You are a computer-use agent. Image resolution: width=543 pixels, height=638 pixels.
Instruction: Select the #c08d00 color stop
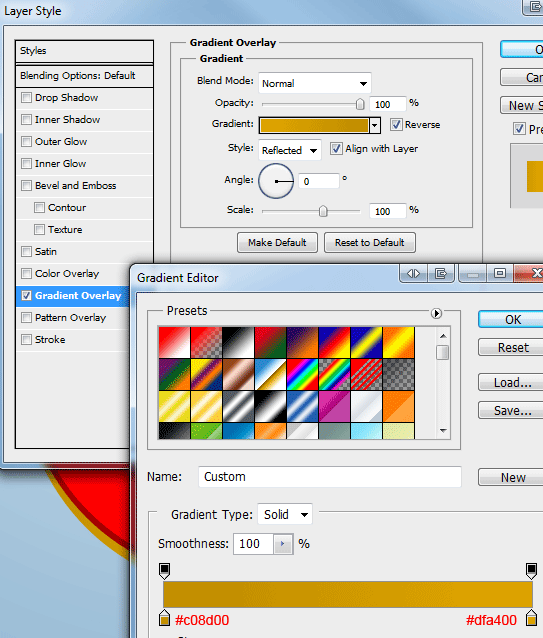(x=164, y=618)
